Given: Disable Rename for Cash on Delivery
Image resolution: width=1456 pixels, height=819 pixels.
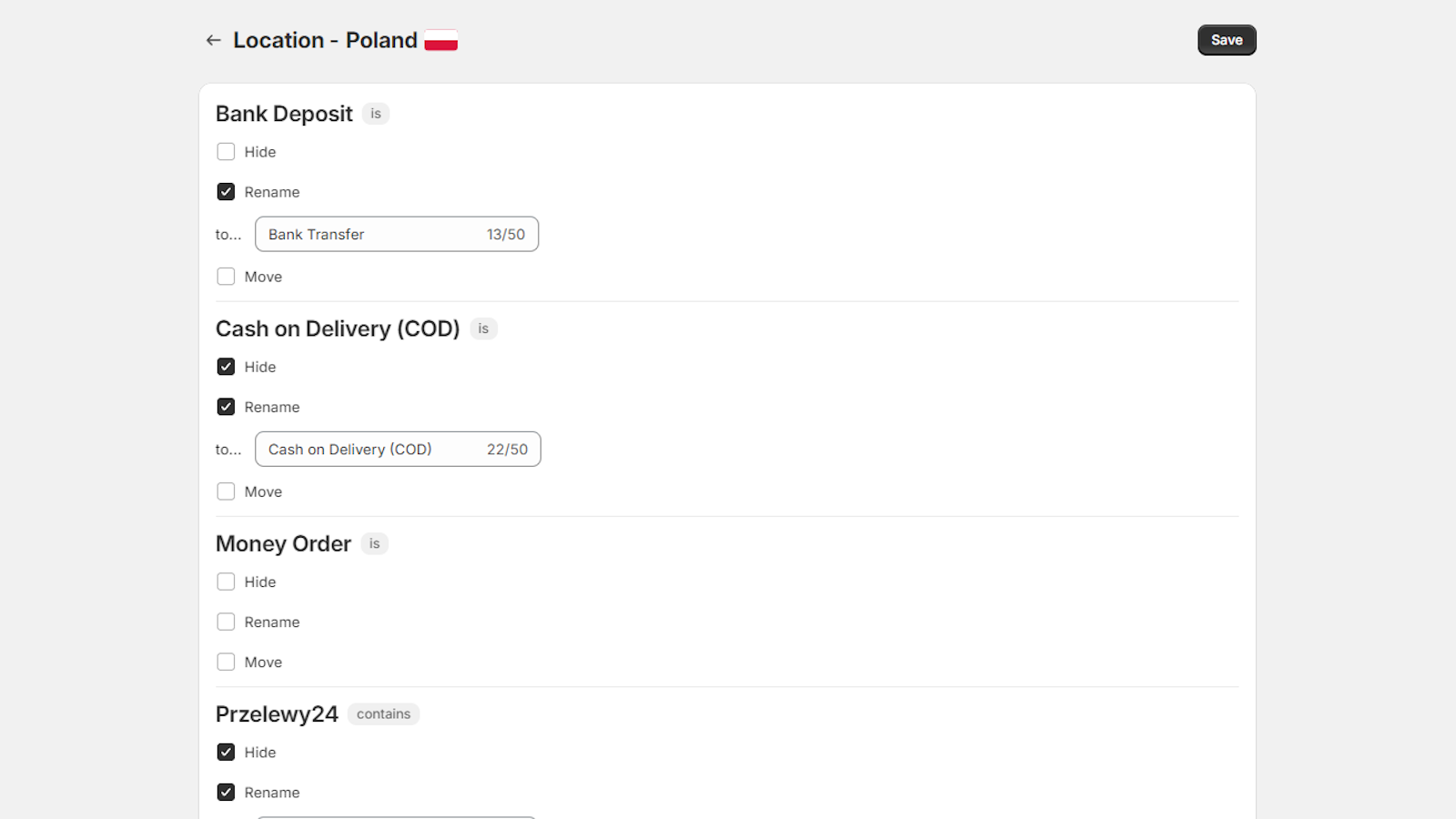Looking at the screenshot, I should pyautogui.click(x=226, y=407).
